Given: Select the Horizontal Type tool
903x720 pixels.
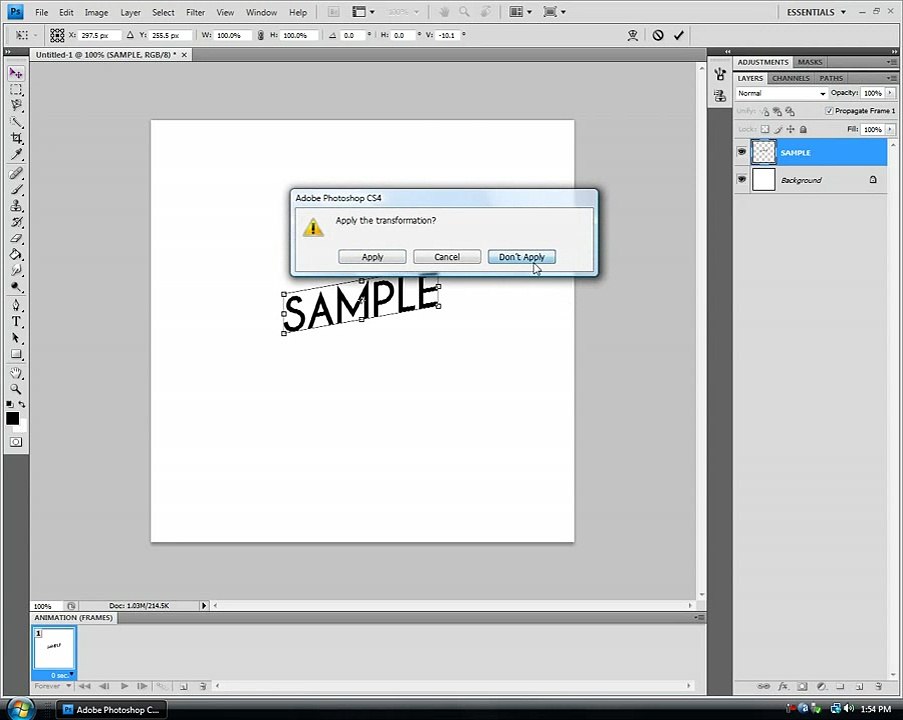Looking at the screenshot, I should (x=16, y=321).
